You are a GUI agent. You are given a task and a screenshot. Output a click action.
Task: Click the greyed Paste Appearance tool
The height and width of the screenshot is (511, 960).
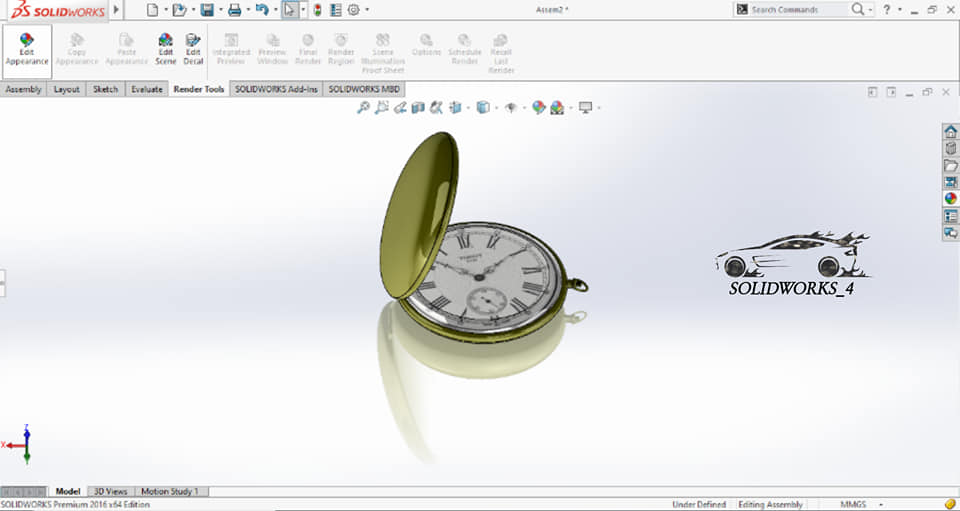point(126,49)
